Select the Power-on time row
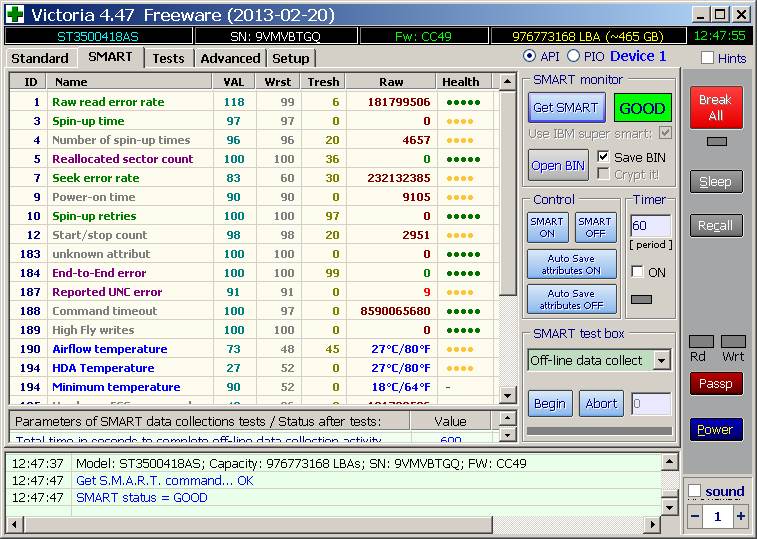757x539 pixels. [x=253, y=197]
